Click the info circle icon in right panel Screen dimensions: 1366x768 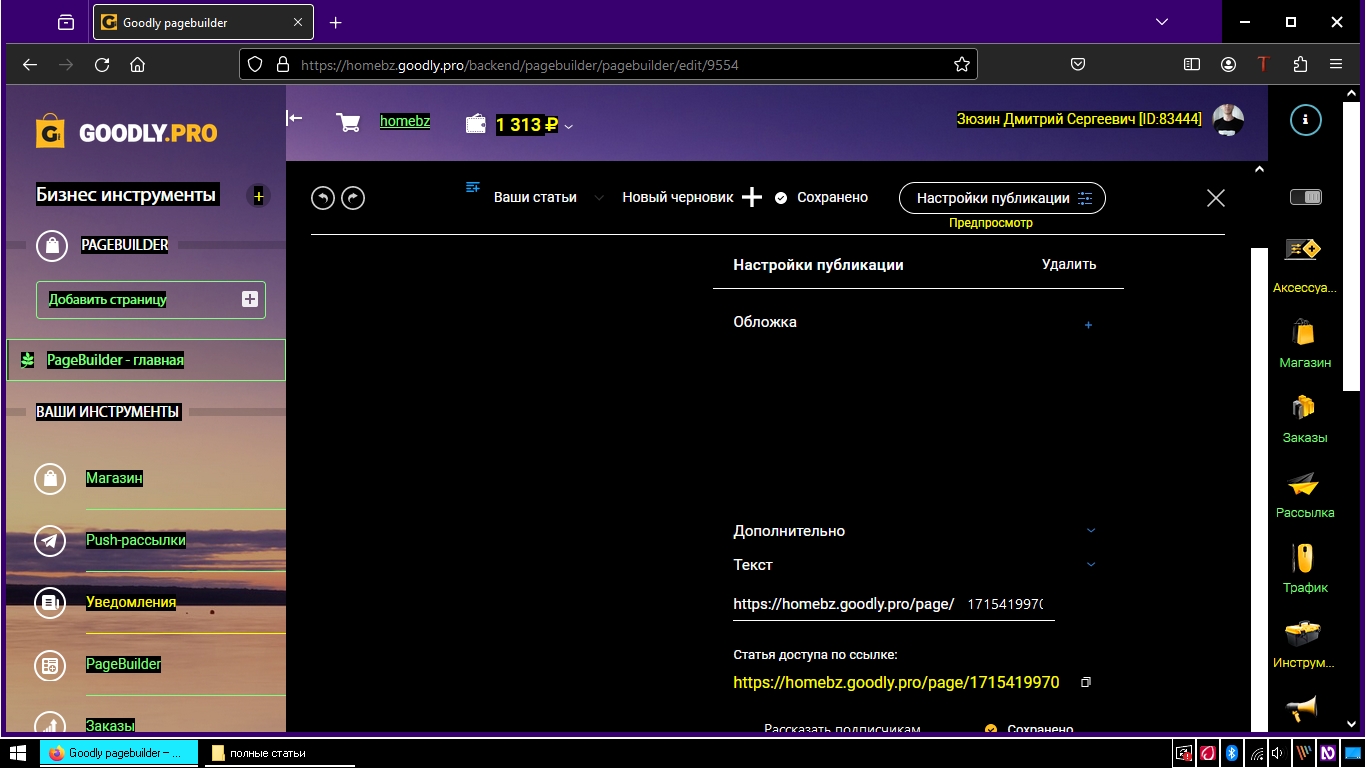pos(1305,120)
